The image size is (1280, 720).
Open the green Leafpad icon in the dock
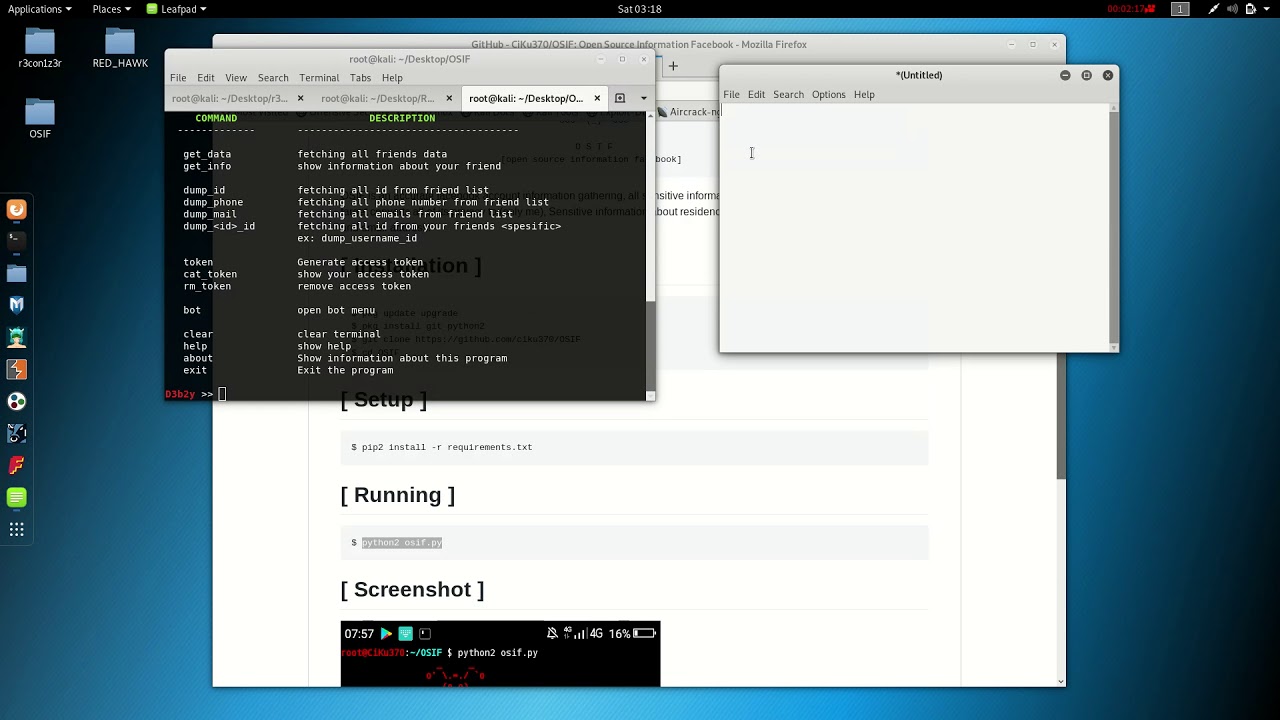pos(16,497)
